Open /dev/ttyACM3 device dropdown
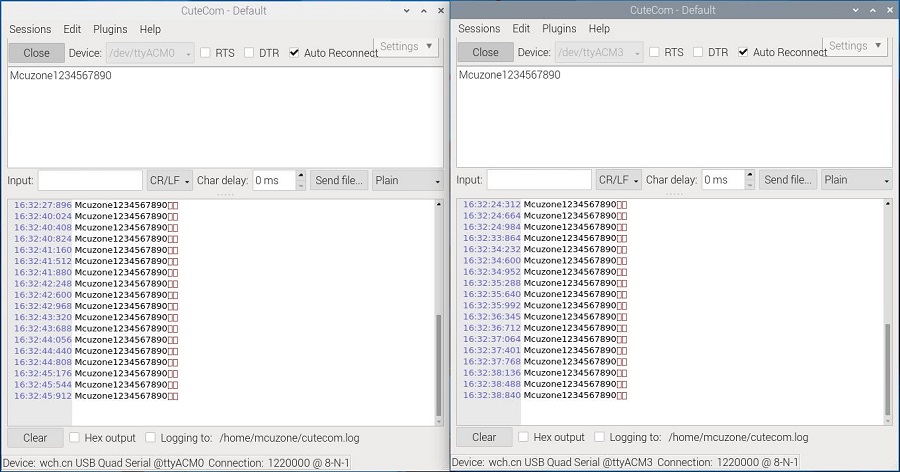The height and width of the screenshot is (472, 900). point(599,52)
